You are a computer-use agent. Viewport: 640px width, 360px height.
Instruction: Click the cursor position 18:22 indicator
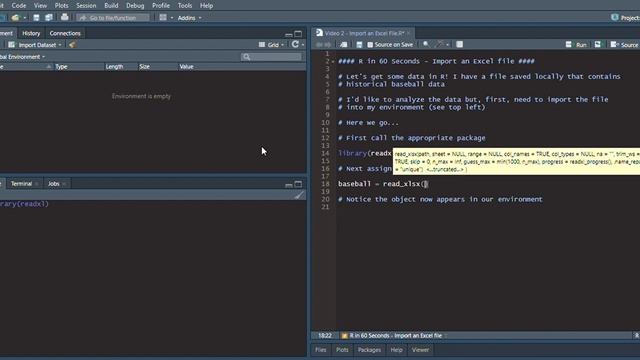coord(325,336)
